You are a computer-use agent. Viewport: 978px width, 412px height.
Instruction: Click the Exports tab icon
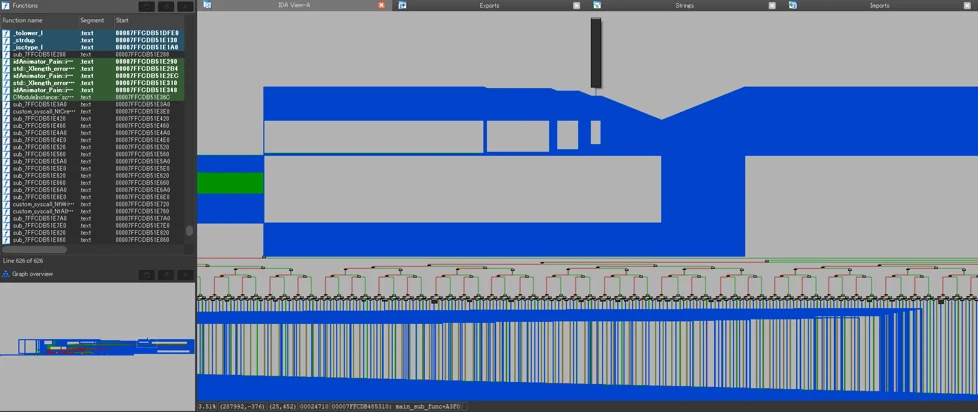pyautogui.click(x=403, y=5)
